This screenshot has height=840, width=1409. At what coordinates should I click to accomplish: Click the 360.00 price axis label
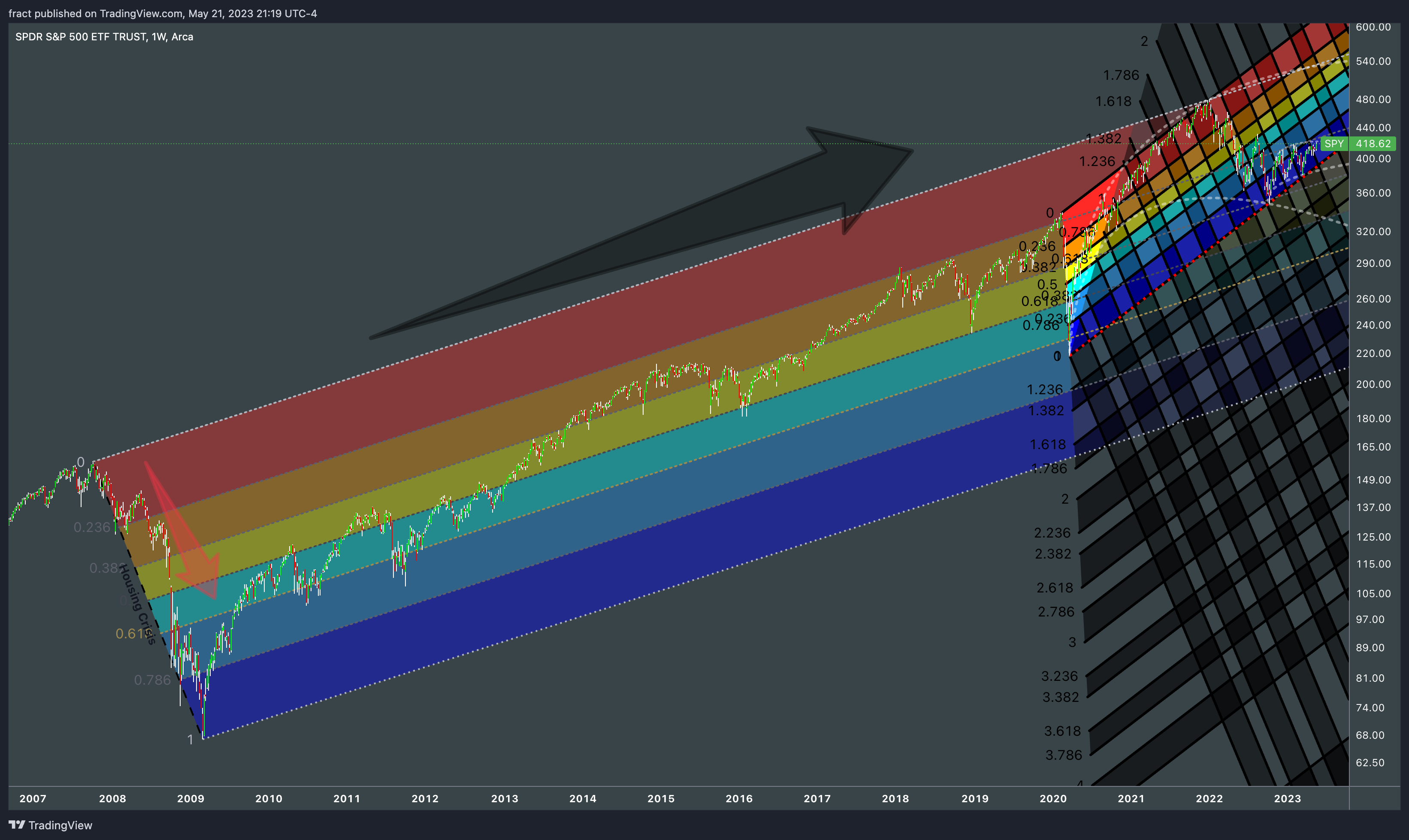tap(1373, 193)
